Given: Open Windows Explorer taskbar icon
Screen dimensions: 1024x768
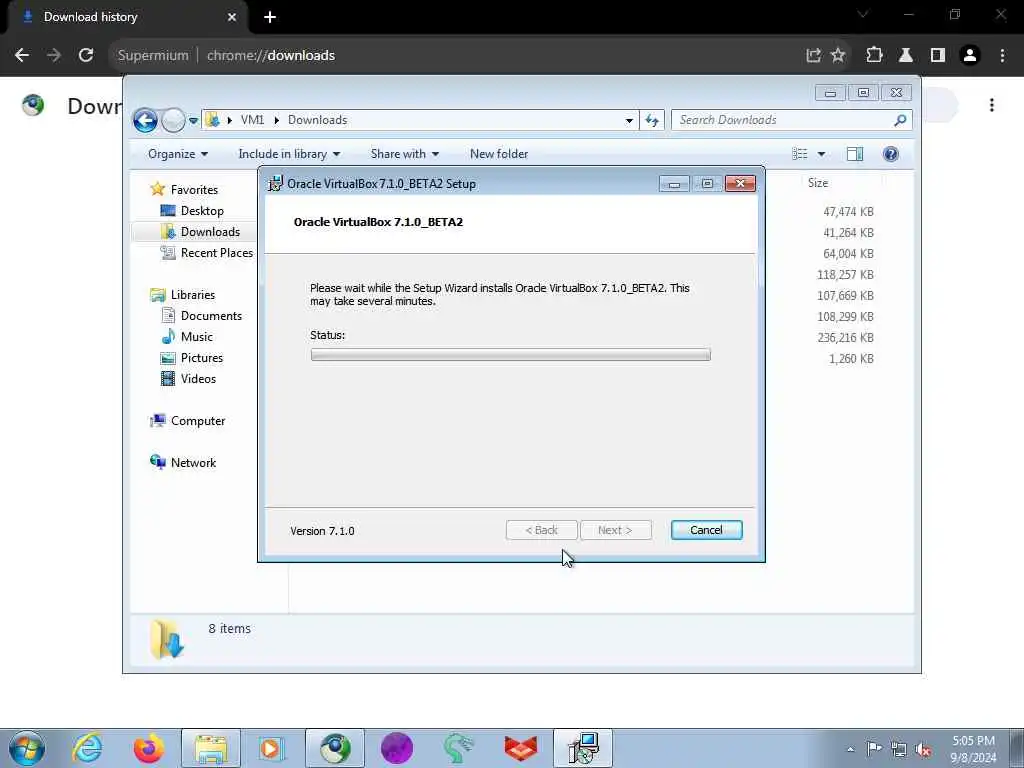Looking at the screenshot, I should tap(211, 748).
